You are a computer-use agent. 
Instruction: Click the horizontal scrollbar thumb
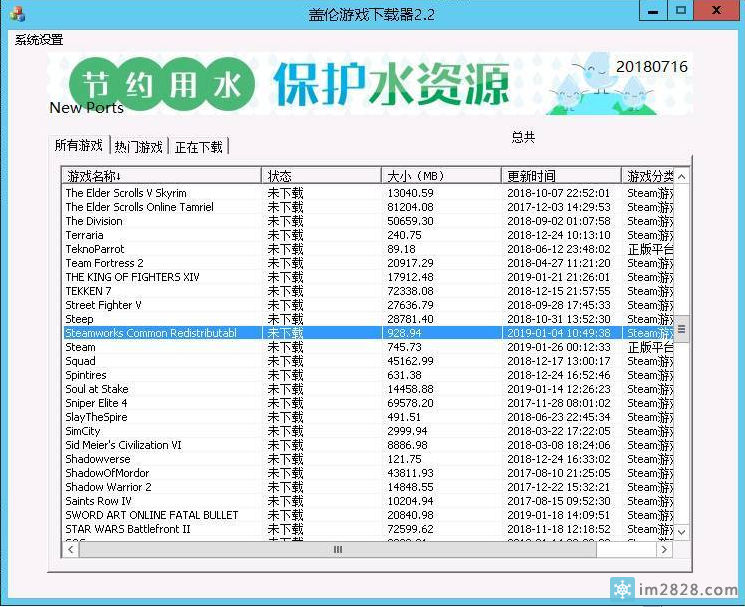pos(338,550)
